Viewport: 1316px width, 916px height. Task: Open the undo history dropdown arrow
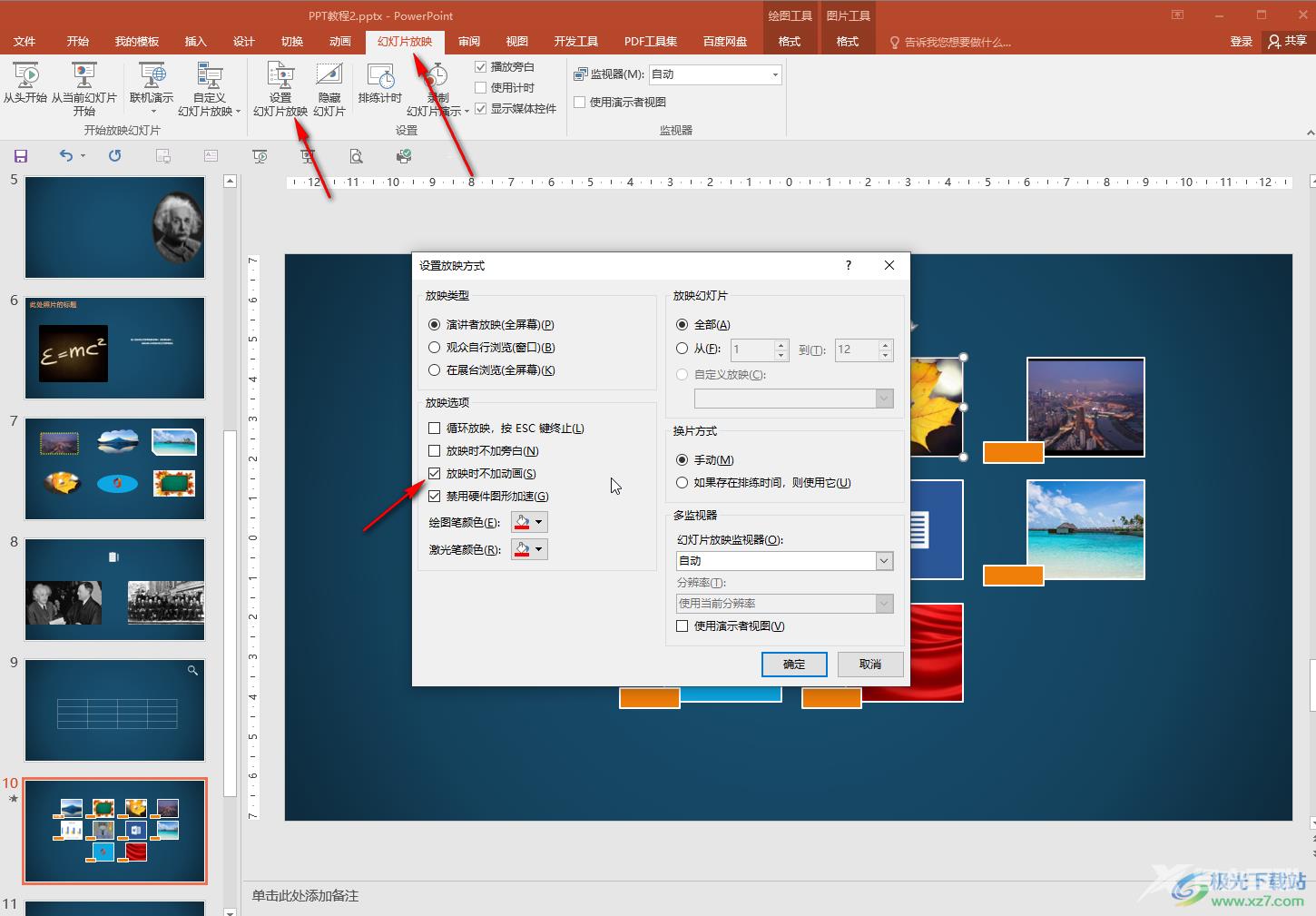(83, 156)
